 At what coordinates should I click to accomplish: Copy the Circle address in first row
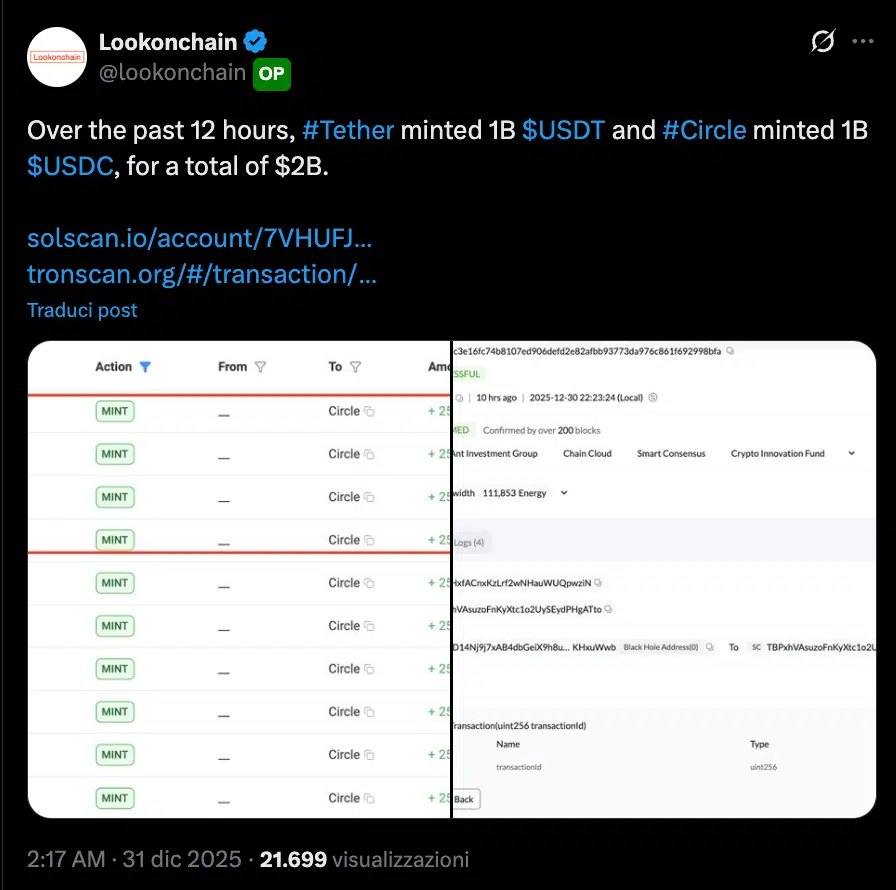[x=369, y=411]
